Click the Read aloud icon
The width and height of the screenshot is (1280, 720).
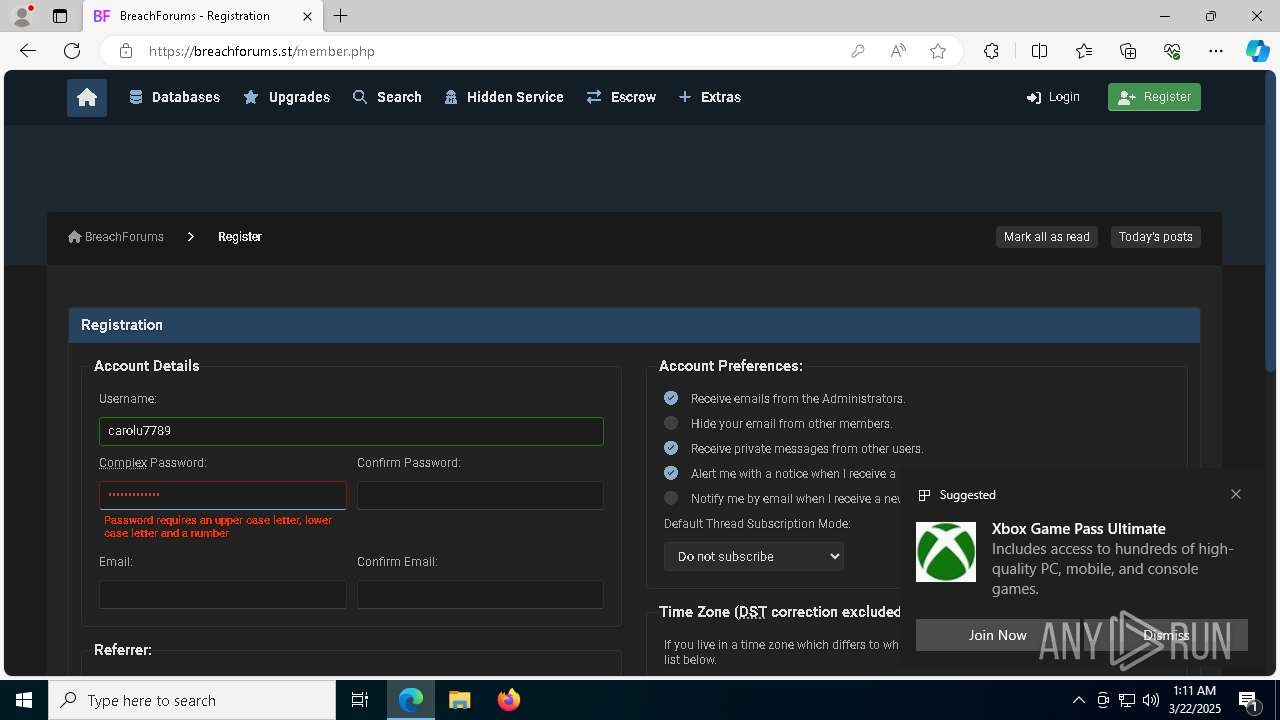click(x=898, y=51)
